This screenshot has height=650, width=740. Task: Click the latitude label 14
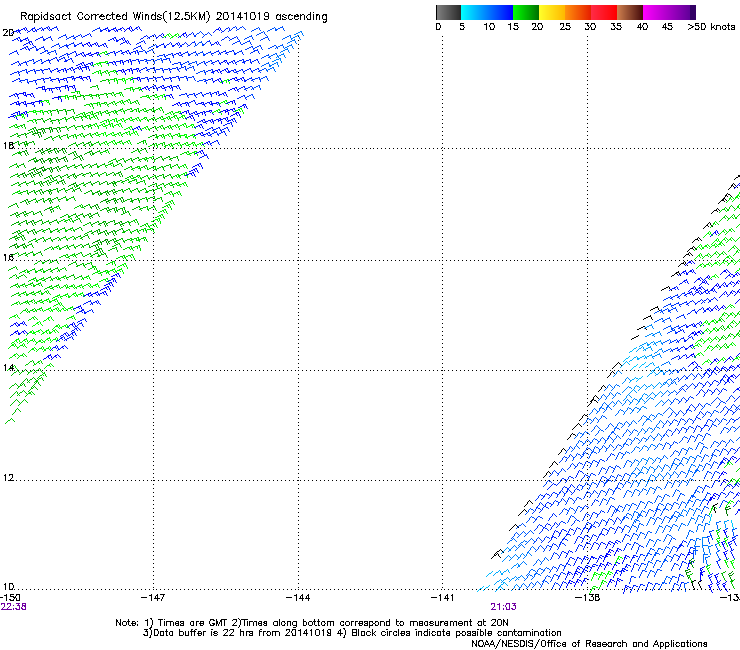[8, 368]
